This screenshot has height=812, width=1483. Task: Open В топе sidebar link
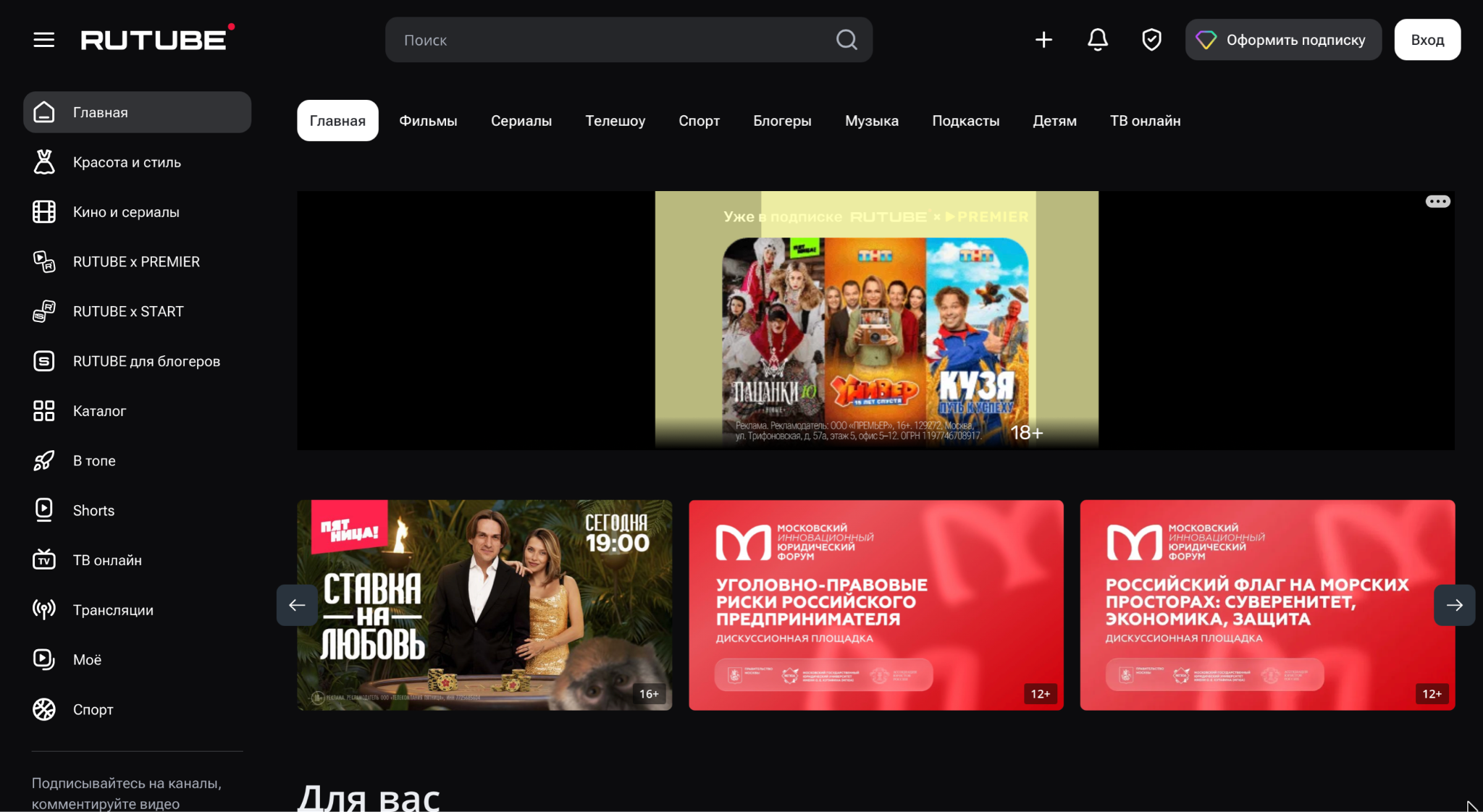click(x=138, y=461)
